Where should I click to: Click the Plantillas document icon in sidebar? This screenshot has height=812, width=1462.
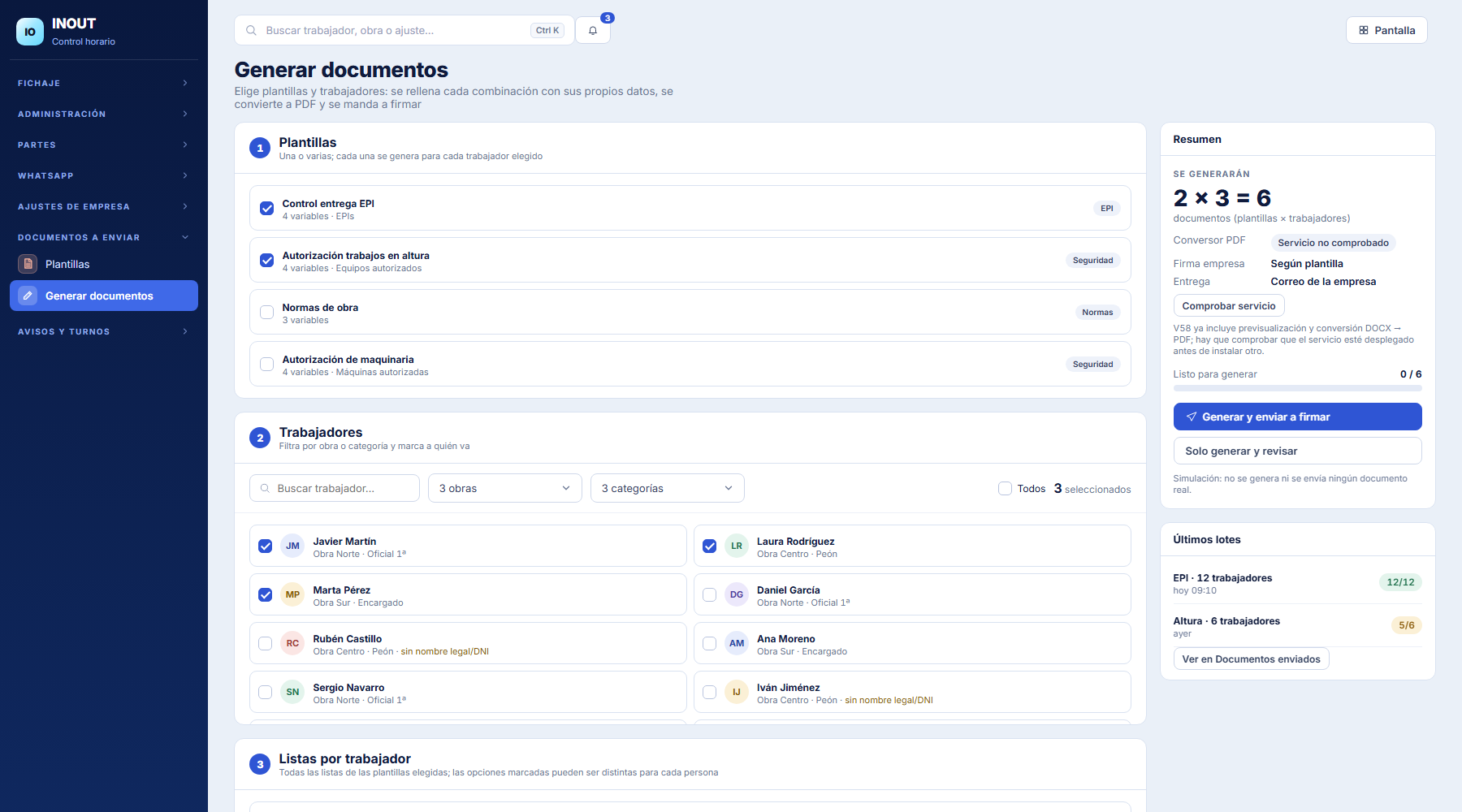click(28, 264)
